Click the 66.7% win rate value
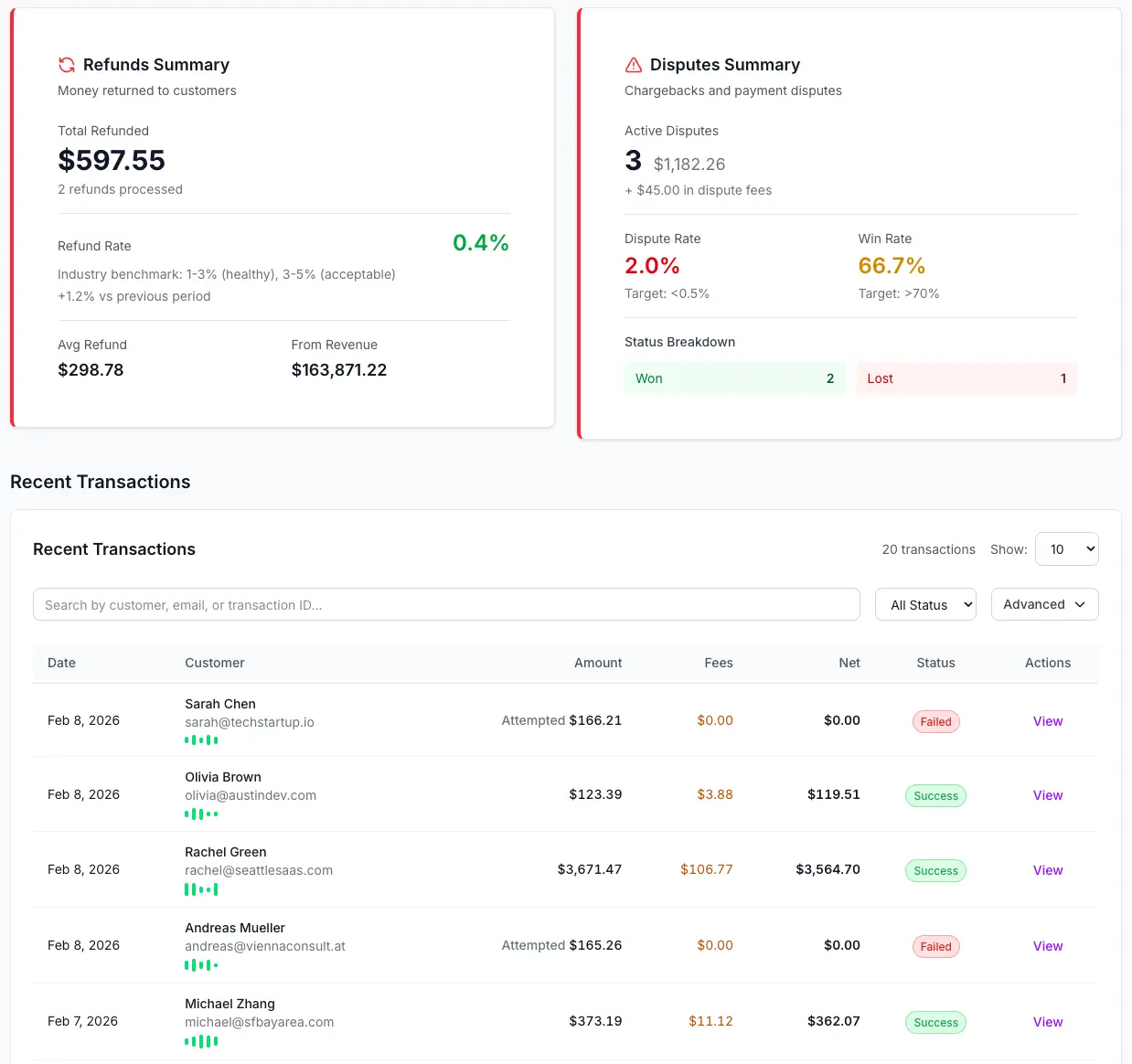 (892, 266)
